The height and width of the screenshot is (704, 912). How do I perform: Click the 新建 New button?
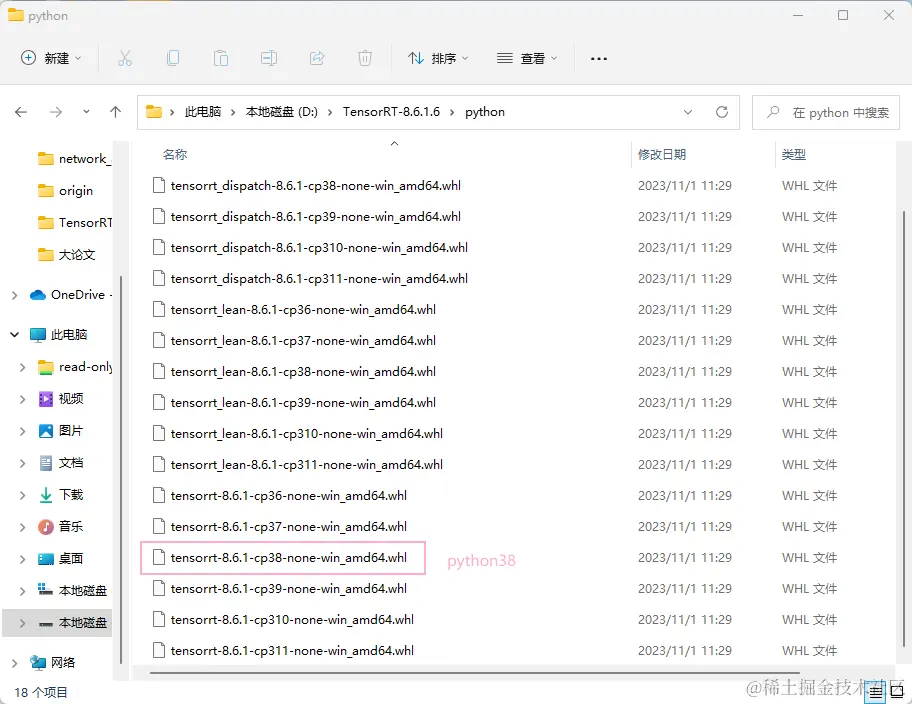click(50, 58)
